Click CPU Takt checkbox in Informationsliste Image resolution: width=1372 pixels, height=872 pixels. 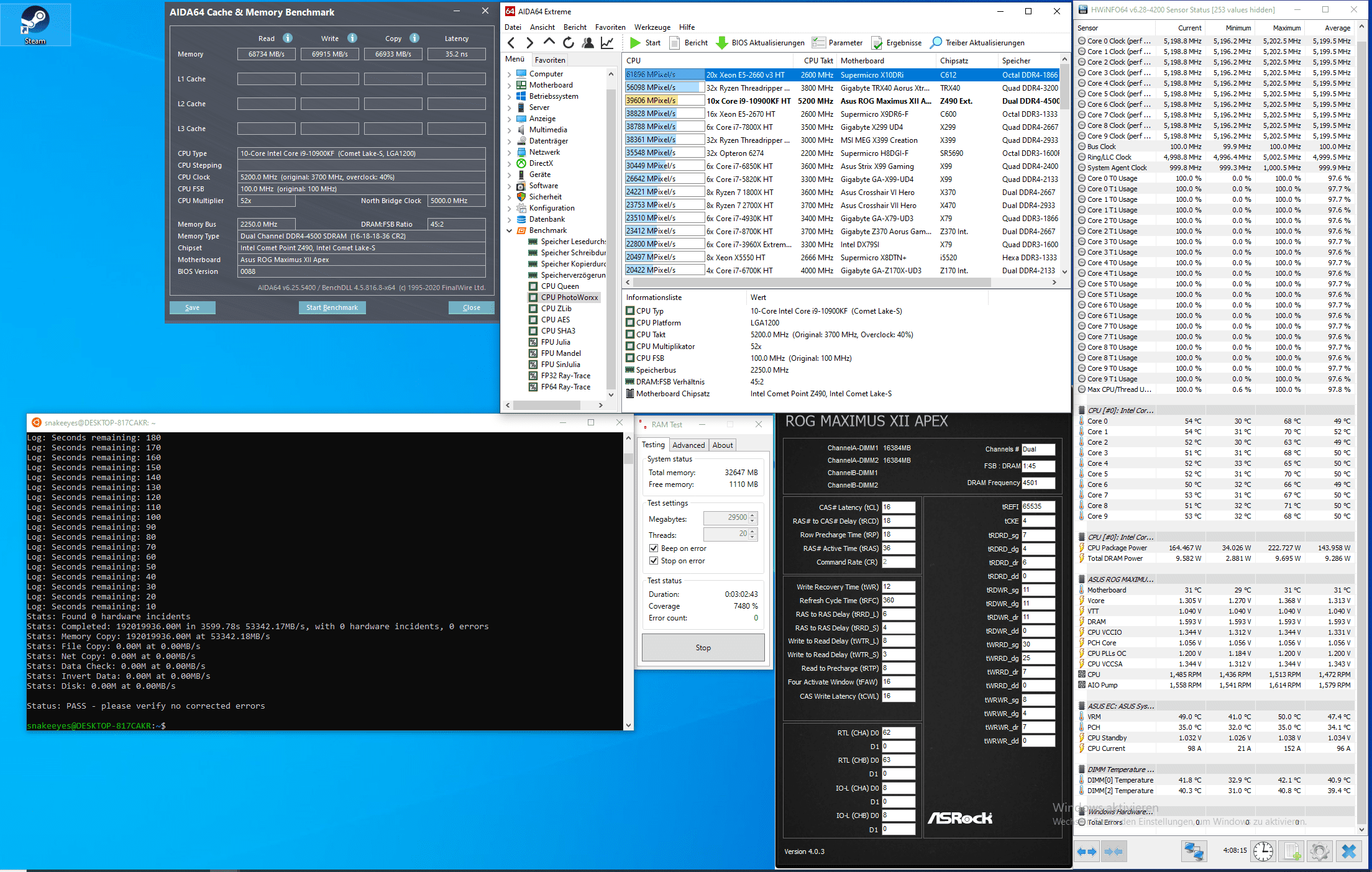point(630,335)
